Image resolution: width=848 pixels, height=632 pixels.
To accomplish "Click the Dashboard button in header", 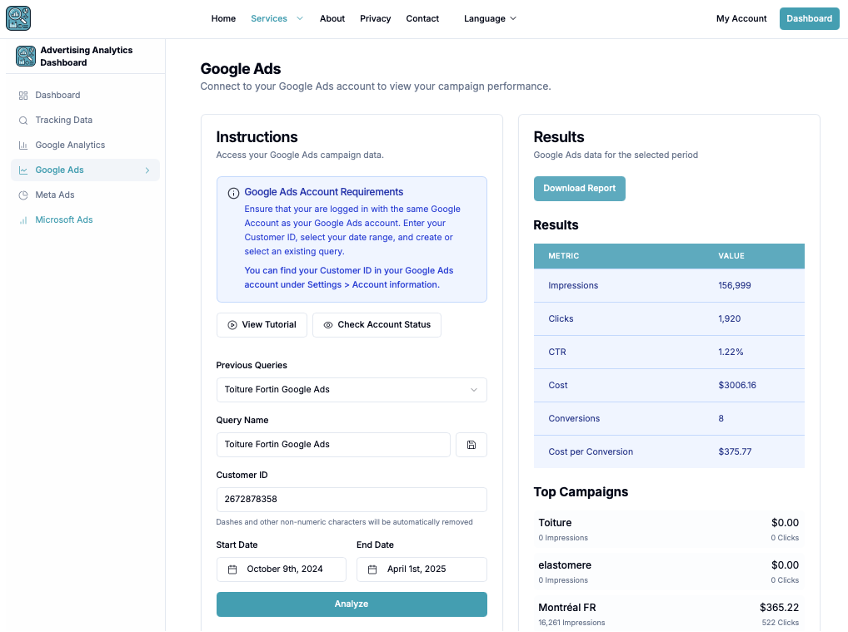I will coord(809,18).
